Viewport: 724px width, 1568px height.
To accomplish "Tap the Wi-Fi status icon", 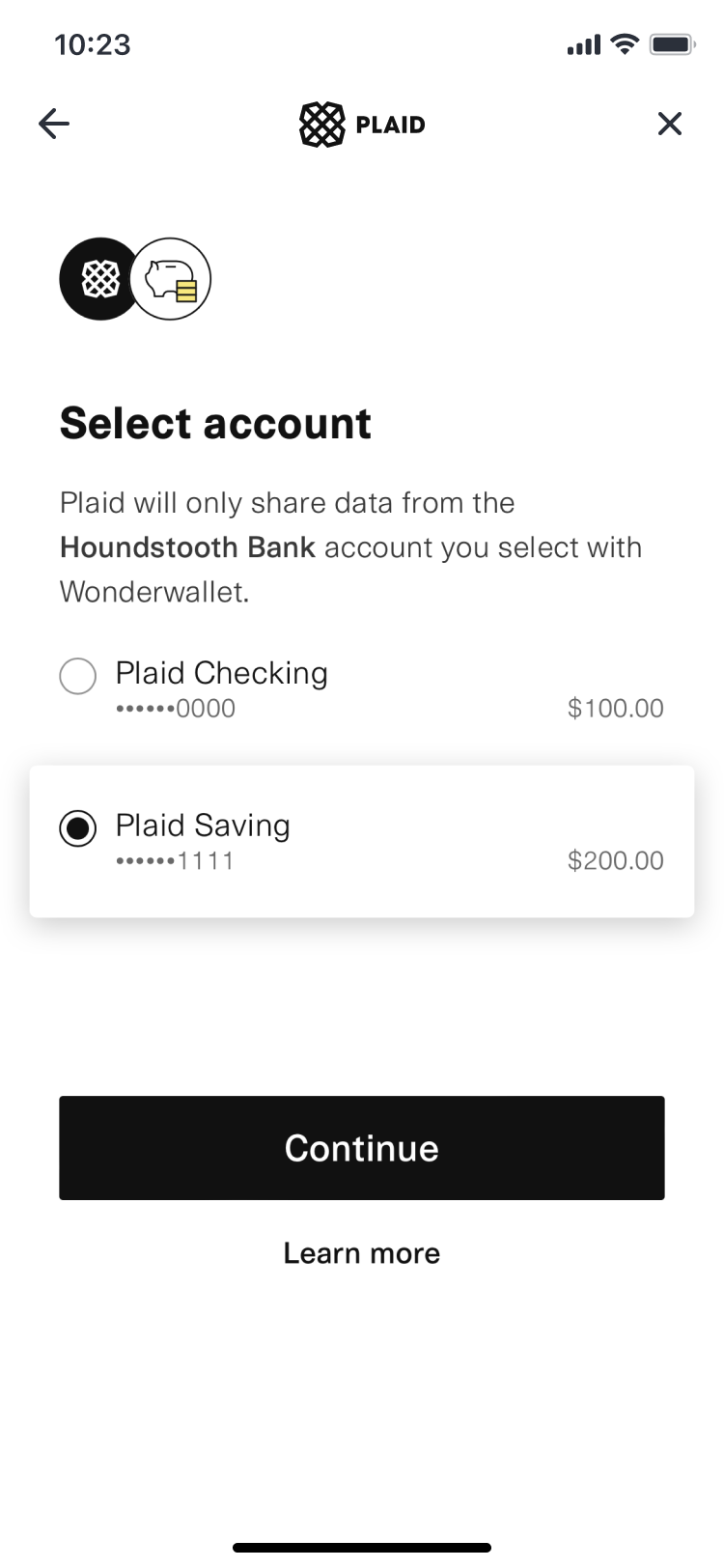I will 626,44.
